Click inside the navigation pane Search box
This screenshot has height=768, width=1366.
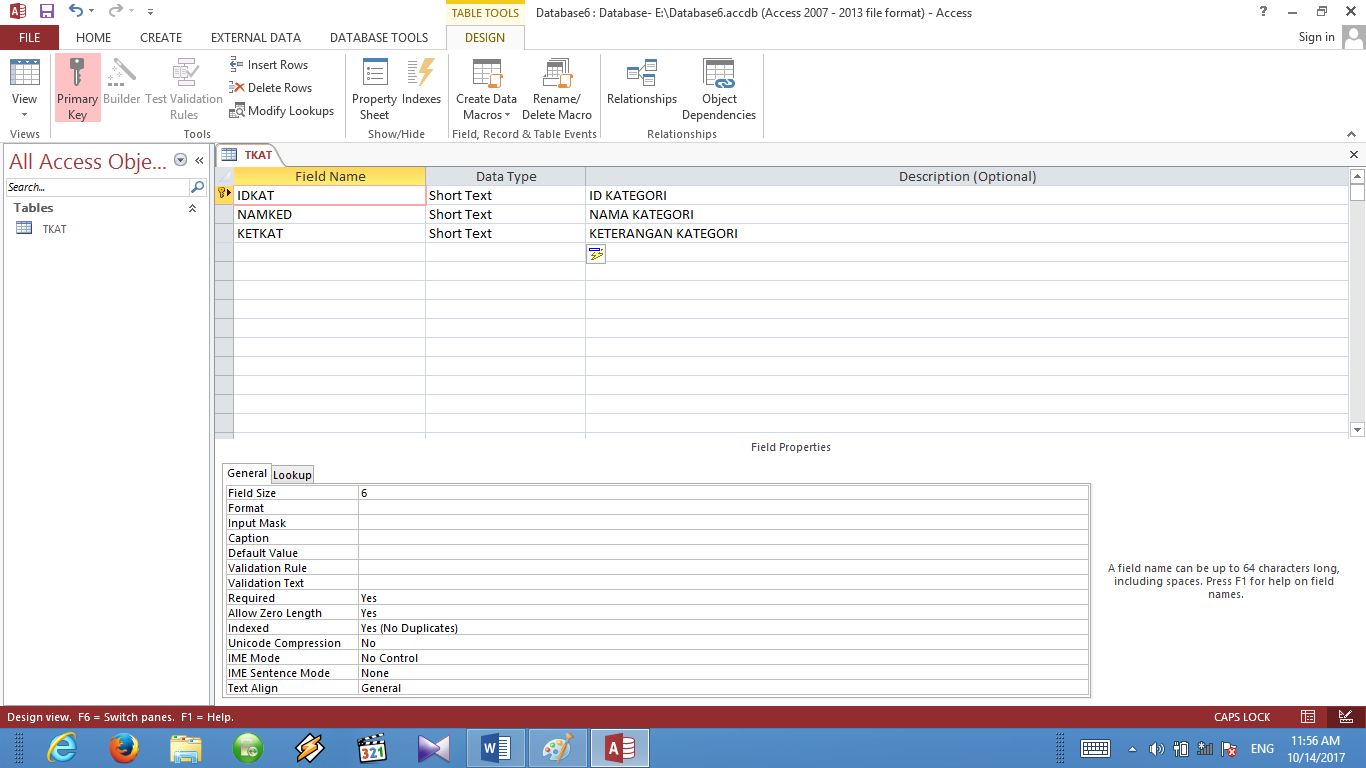[x=95, y=187]
